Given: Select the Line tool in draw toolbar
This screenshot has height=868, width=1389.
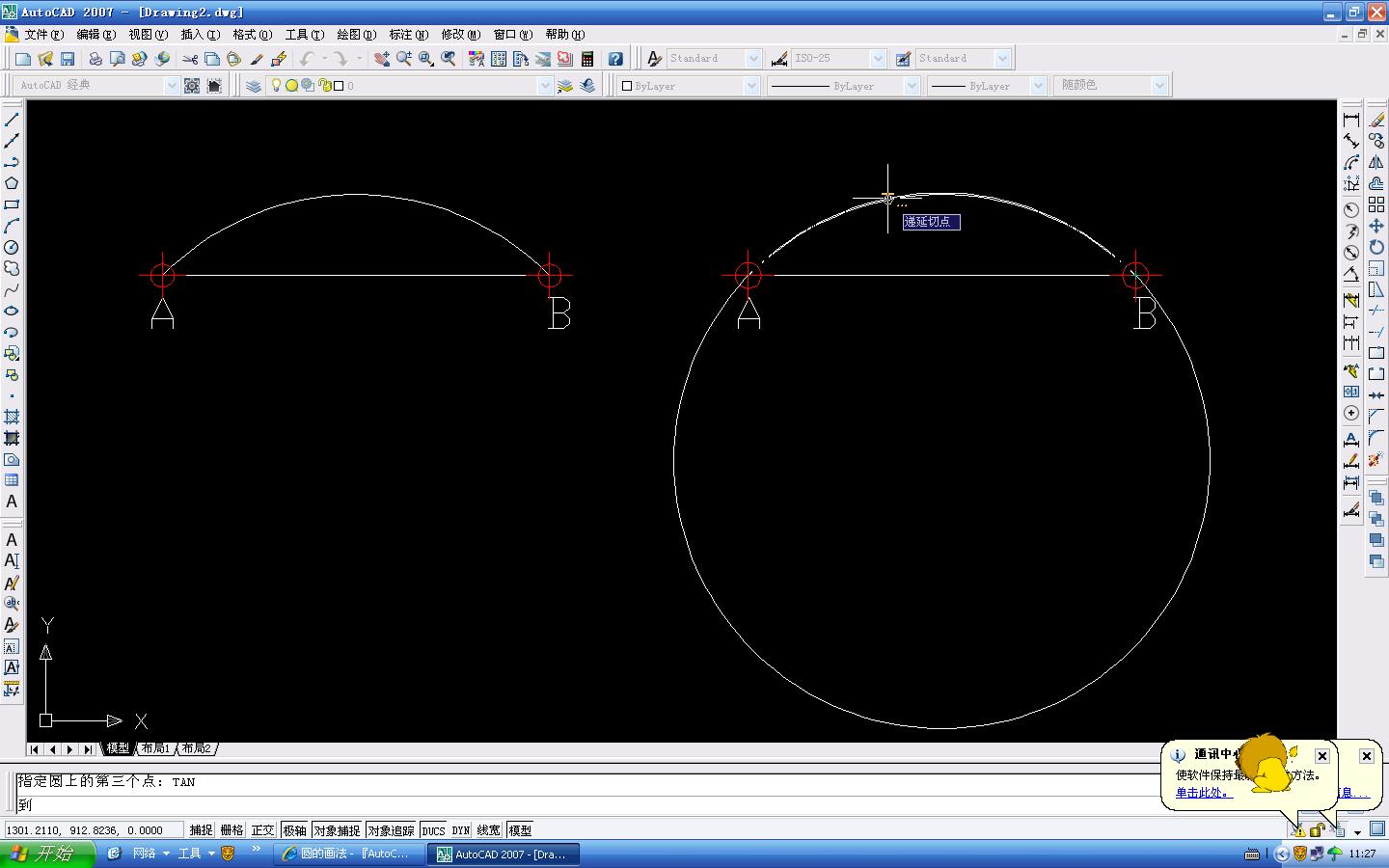Looking at the screenshot, I should pos(12,120).
